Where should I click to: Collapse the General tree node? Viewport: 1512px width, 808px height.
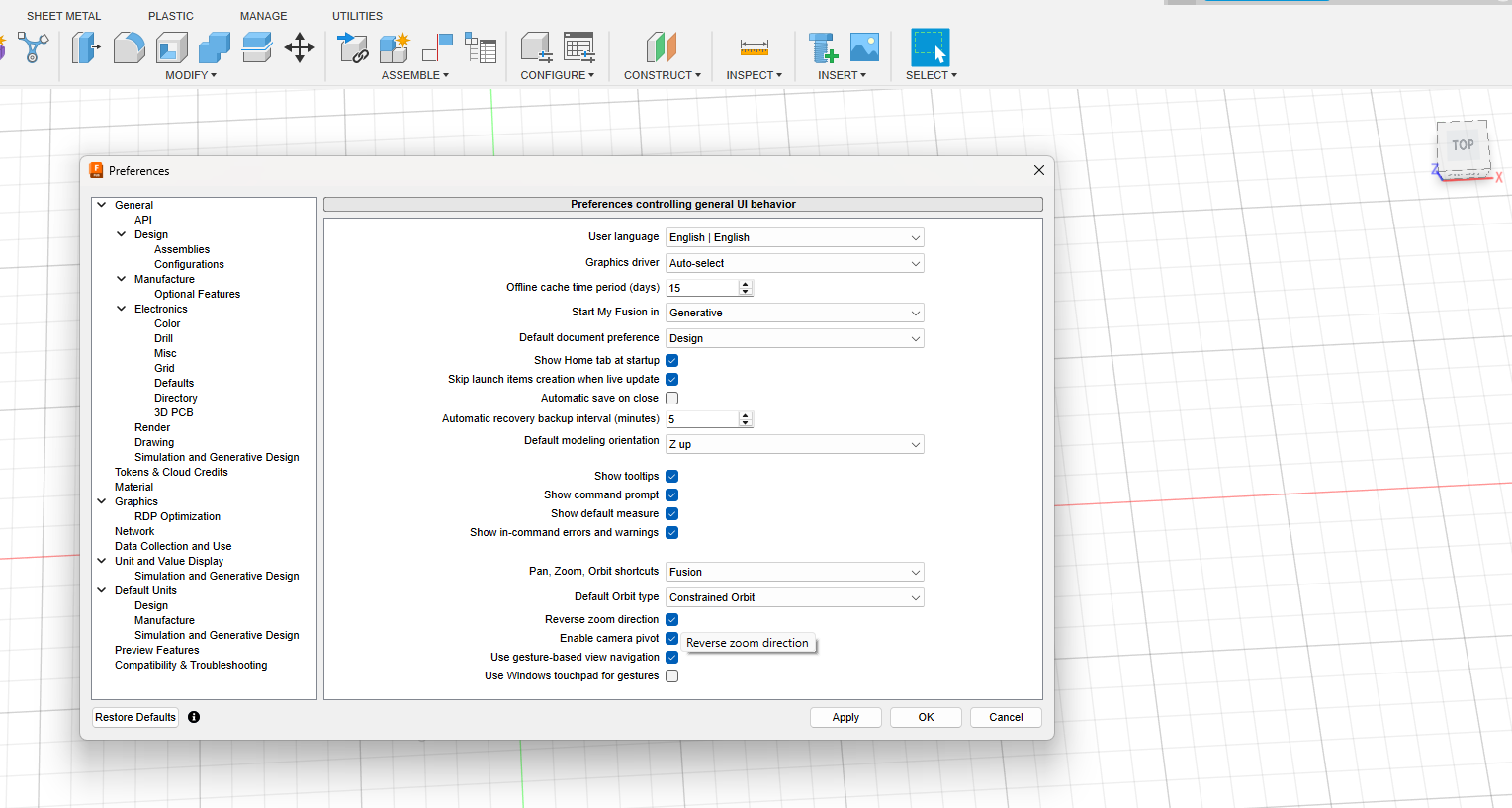pyautogui.click(x=102, y=205)
